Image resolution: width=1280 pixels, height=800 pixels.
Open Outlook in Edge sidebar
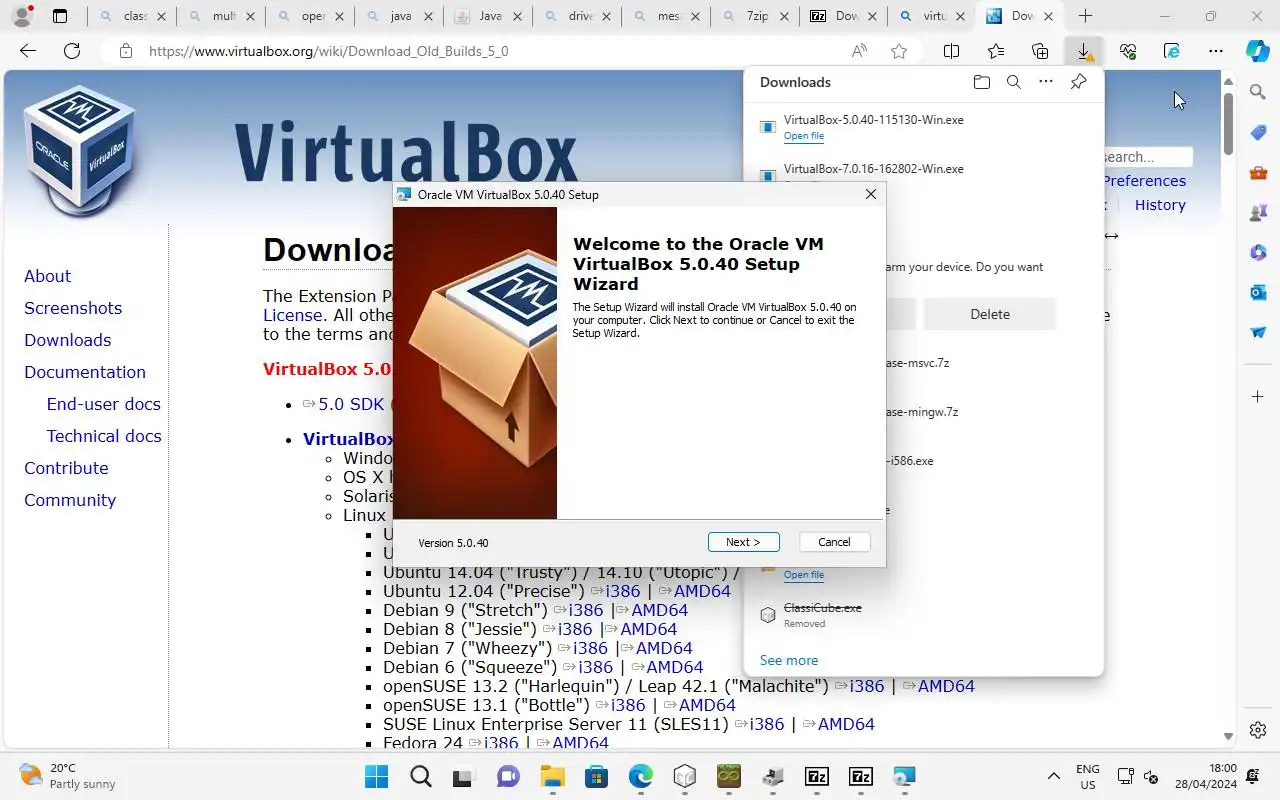tap(1258, 292)
